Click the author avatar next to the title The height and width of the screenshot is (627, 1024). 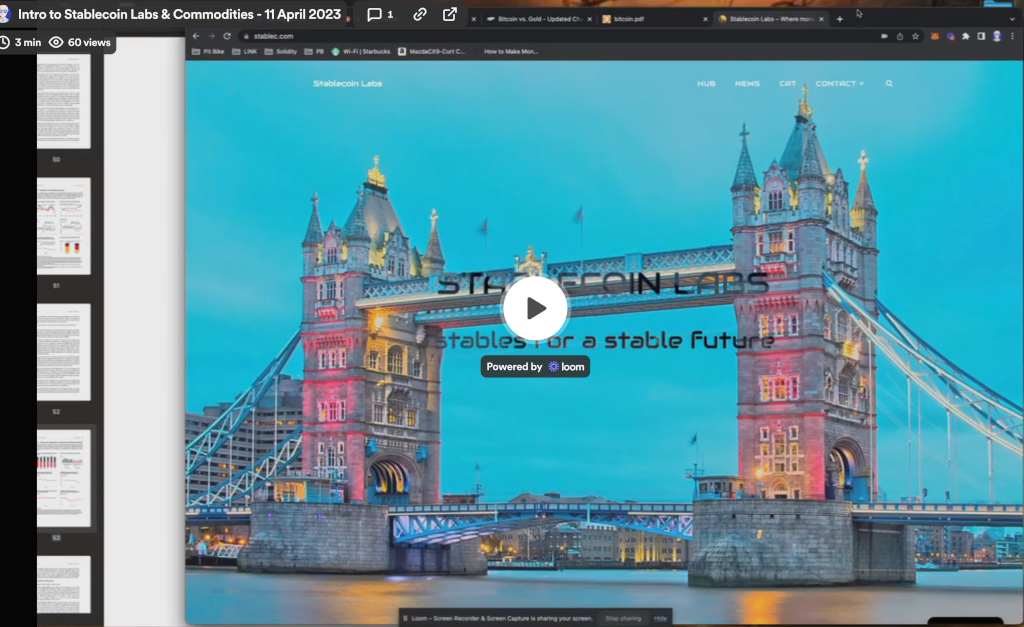coord(5,14)
